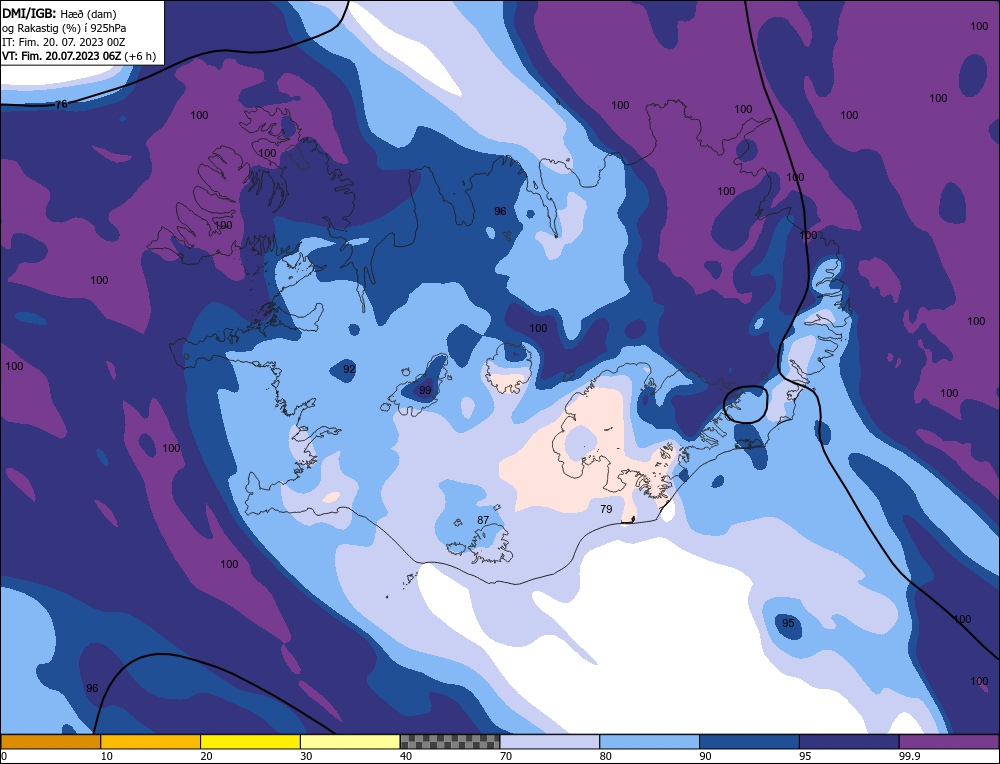Click the 'og Rakastig (%) í 925hPa' line
This screenshot has height=764, width=1000.
pos(64,28)
